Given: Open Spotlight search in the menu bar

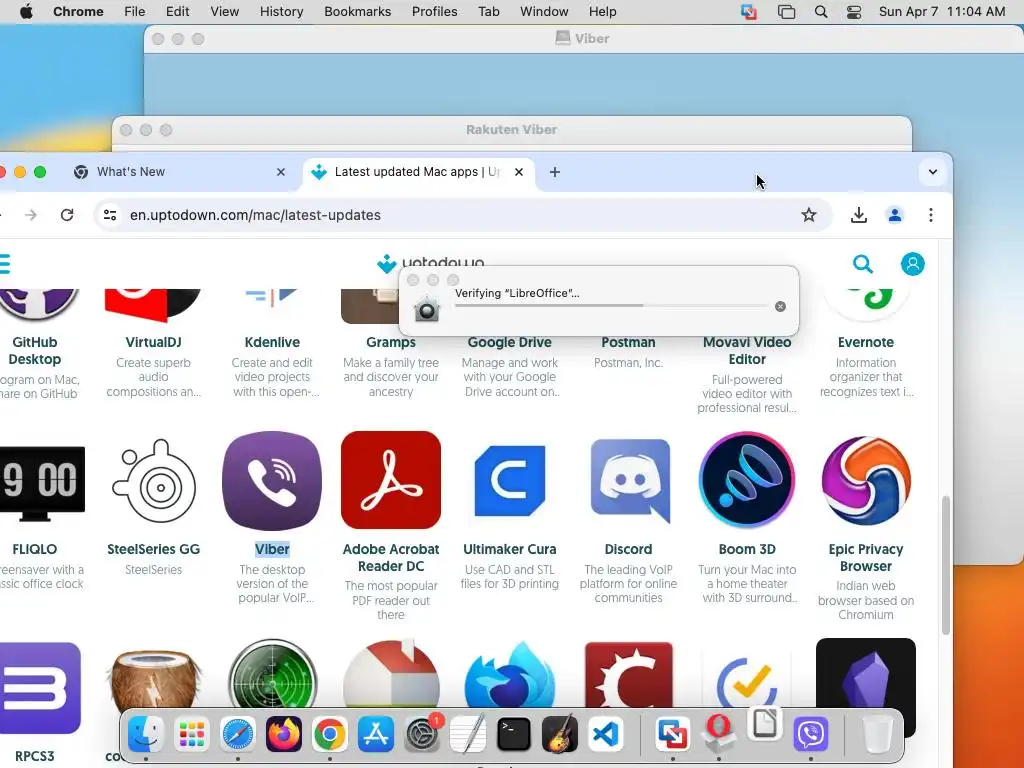Looking at the screenshot, I should tap(821, 12).
